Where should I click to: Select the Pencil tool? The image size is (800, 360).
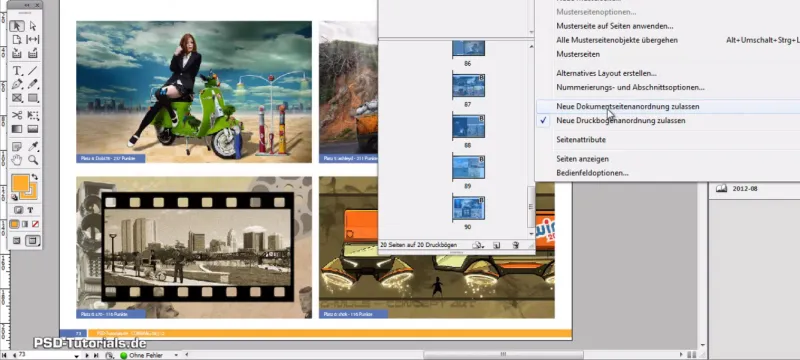point(33,84)
